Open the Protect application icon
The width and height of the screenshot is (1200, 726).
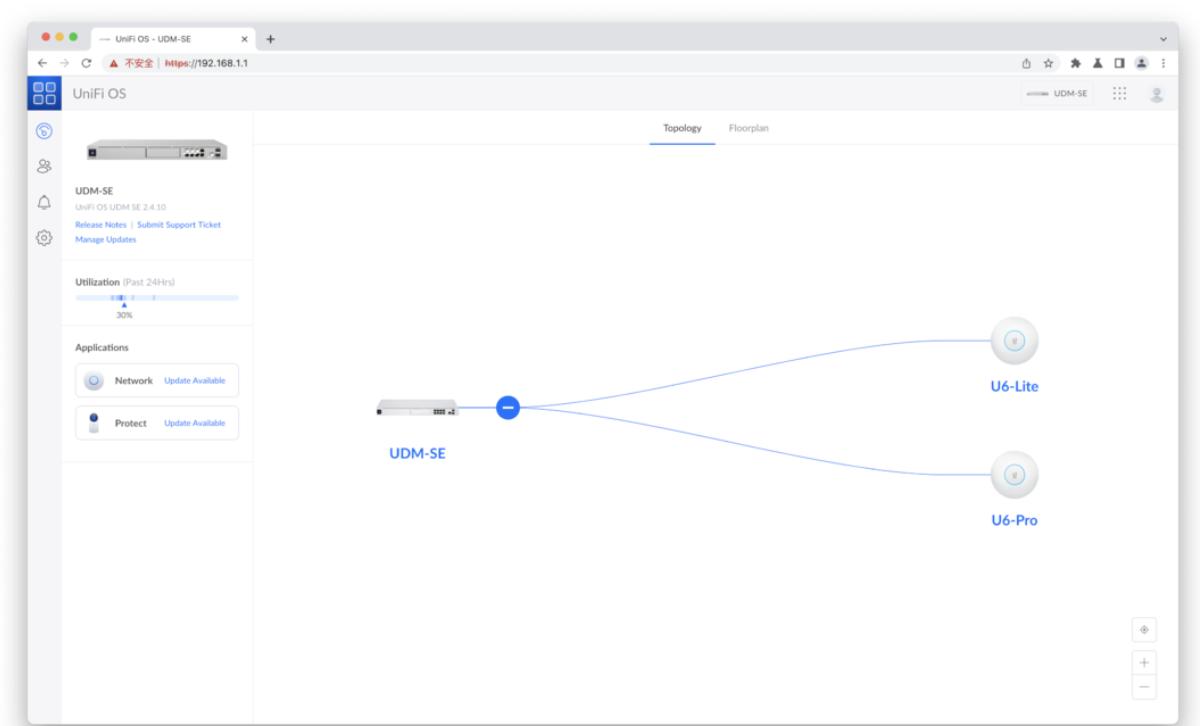tap(94, 422)
